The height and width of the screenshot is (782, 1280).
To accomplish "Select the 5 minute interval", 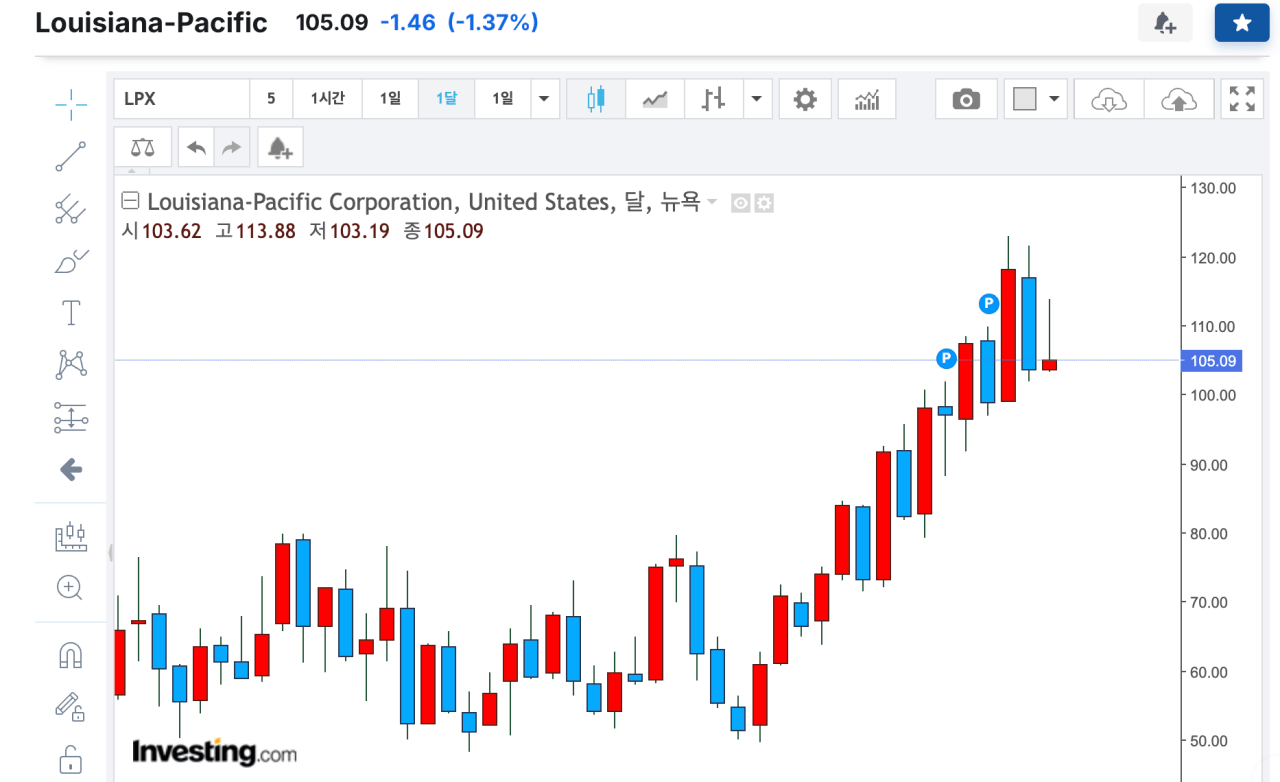I will tap(271, 99).
